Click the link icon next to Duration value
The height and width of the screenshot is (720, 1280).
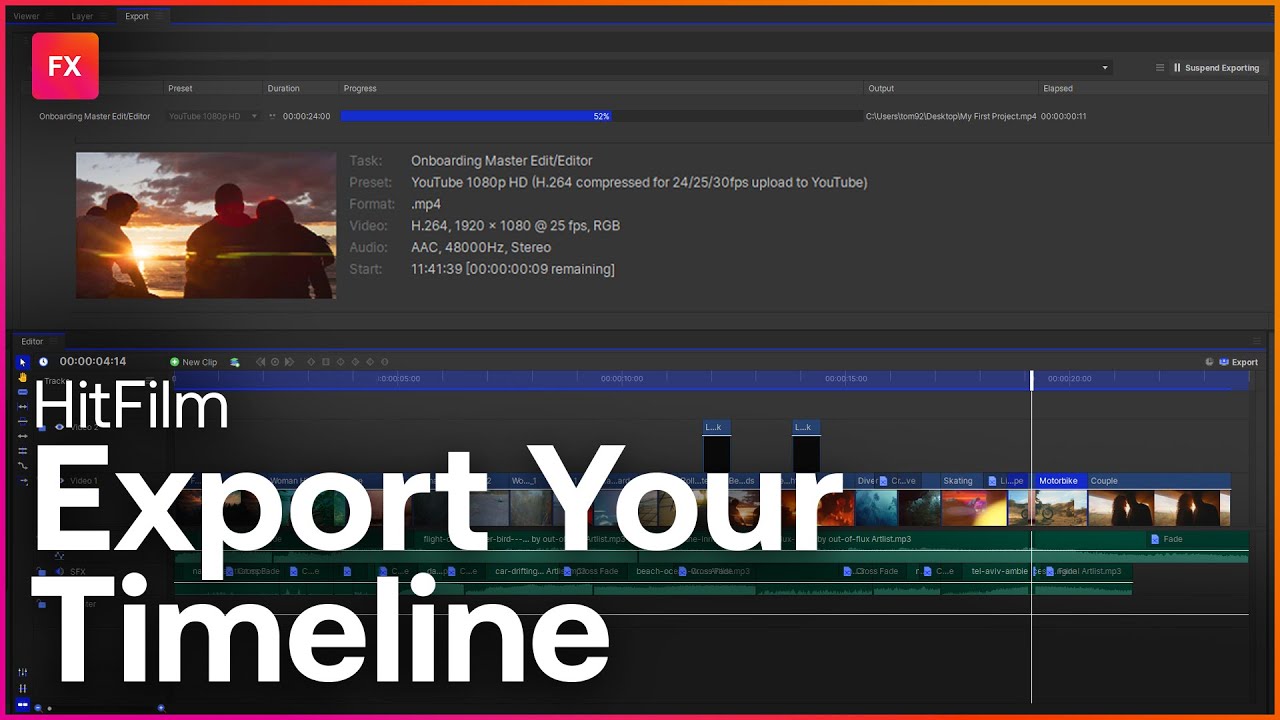point(273,116)
